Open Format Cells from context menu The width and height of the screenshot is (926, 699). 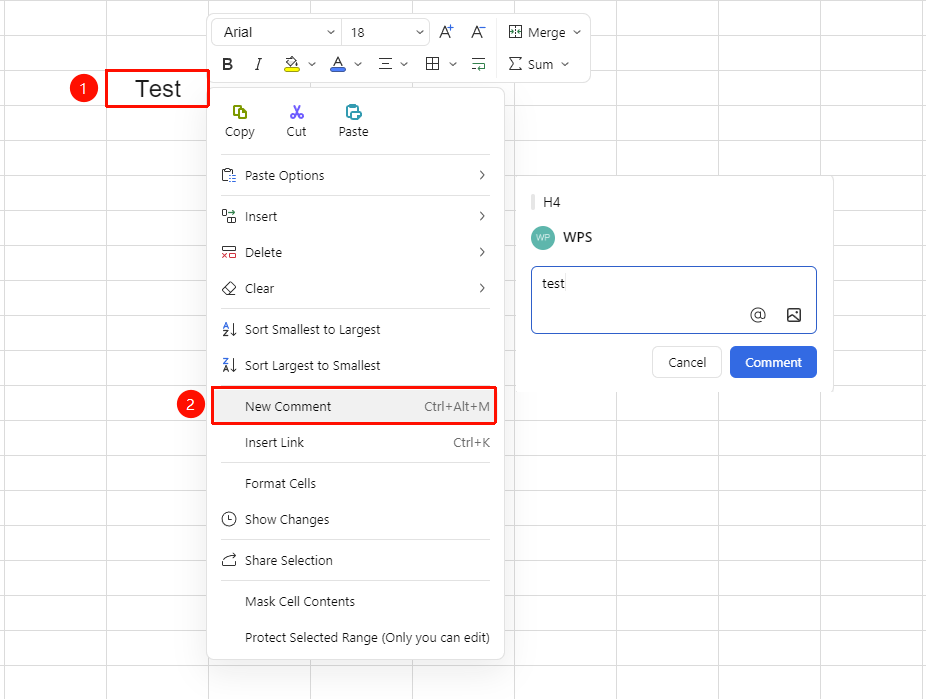tap(356, 484)
